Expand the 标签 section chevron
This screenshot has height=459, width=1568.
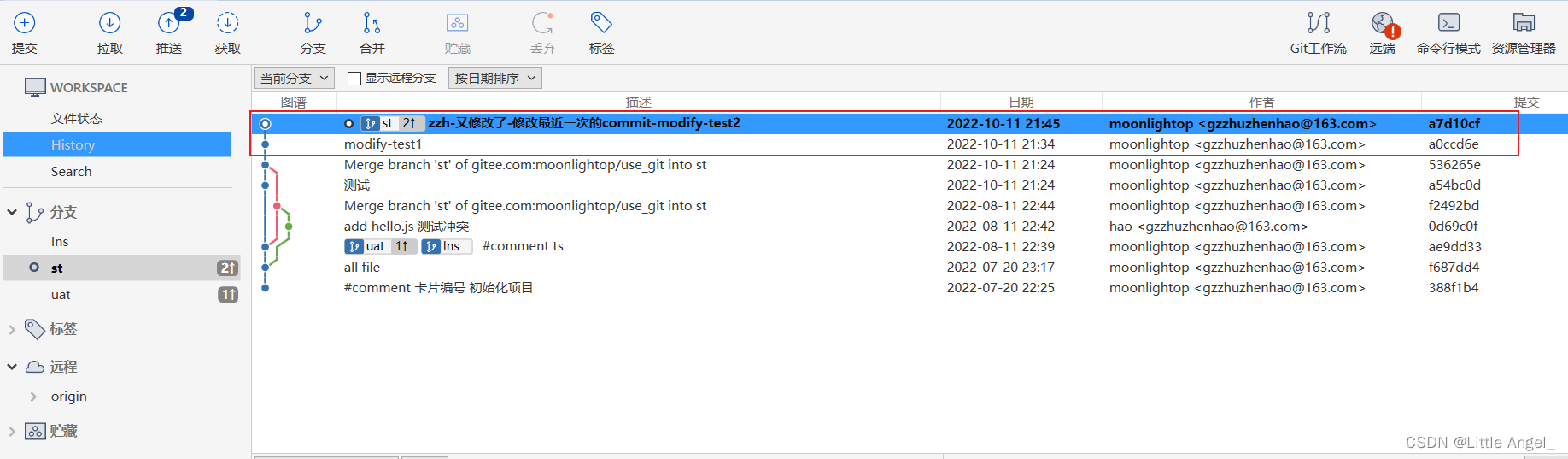click(12, 329)
